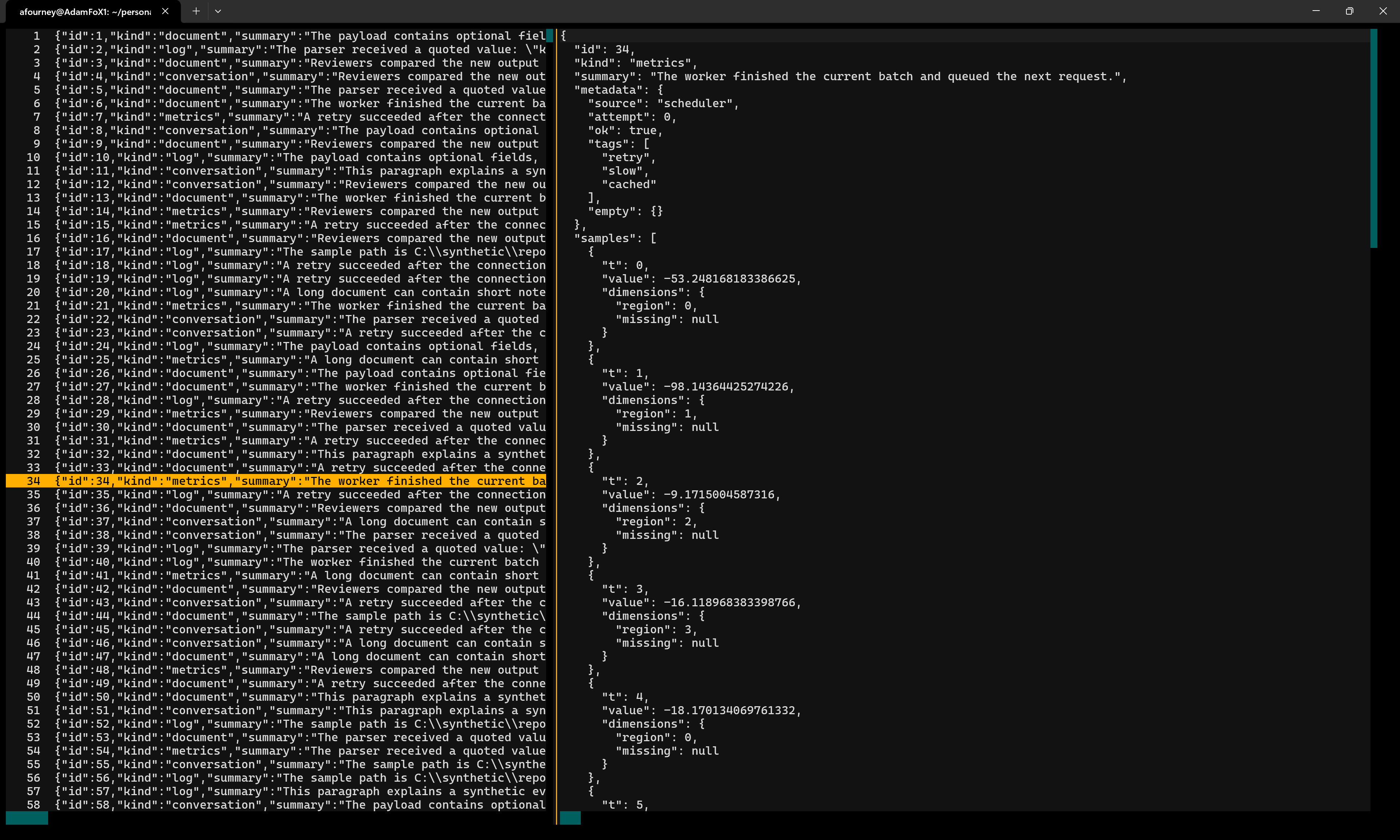Click the "ok": true line
This screenshot has height=840, width=1400.
625,130
